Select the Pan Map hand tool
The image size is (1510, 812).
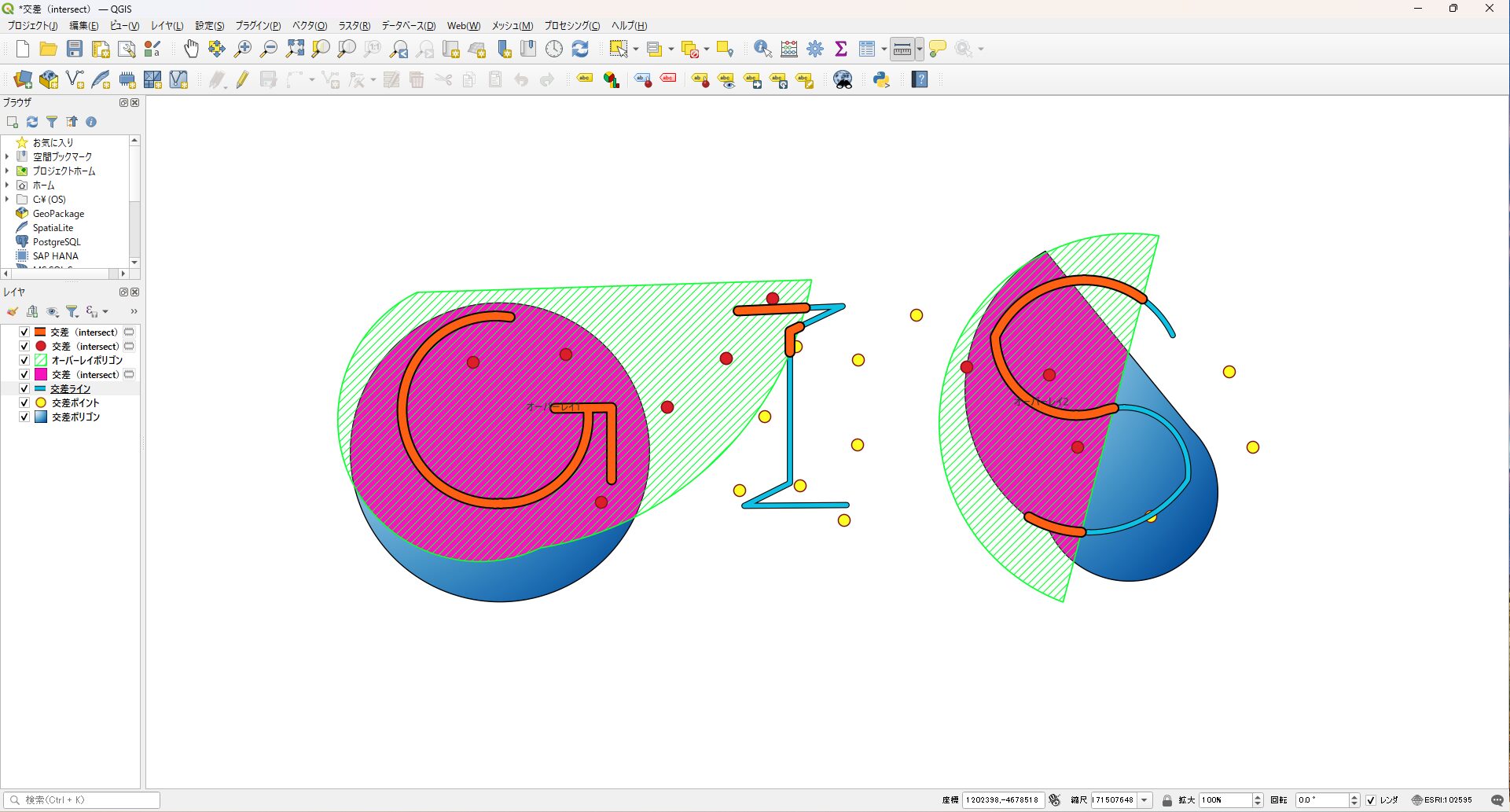(191, 49)
